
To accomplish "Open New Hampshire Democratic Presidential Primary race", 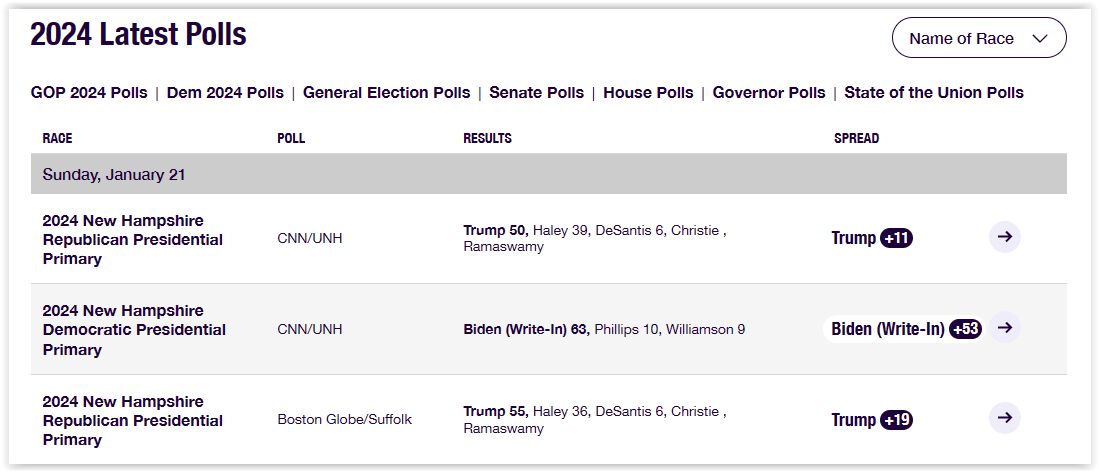I will pyautogui.click(x=134, y=330).
